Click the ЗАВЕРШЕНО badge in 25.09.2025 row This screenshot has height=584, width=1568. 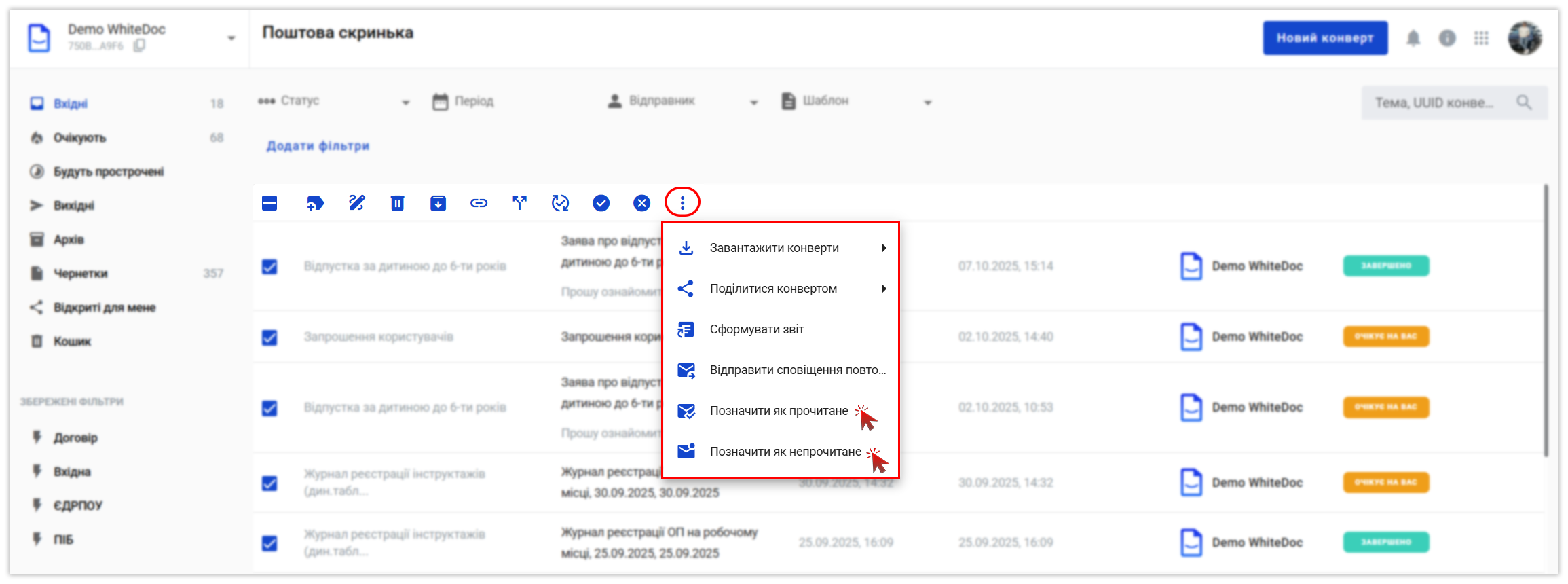tap(1386, 542)
